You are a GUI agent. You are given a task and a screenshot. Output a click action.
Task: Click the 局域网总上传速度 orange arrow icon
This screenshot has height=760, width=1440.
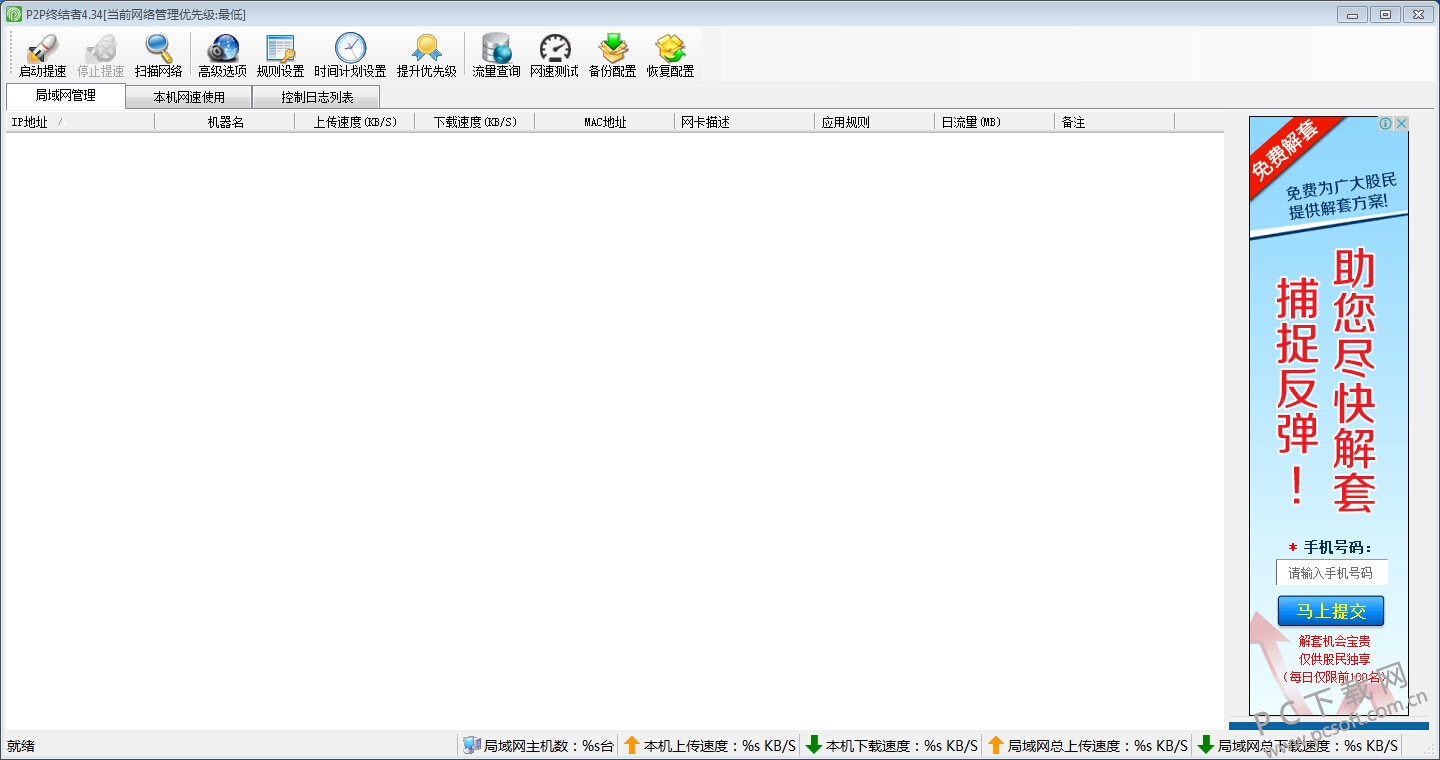tap(995, 745)
